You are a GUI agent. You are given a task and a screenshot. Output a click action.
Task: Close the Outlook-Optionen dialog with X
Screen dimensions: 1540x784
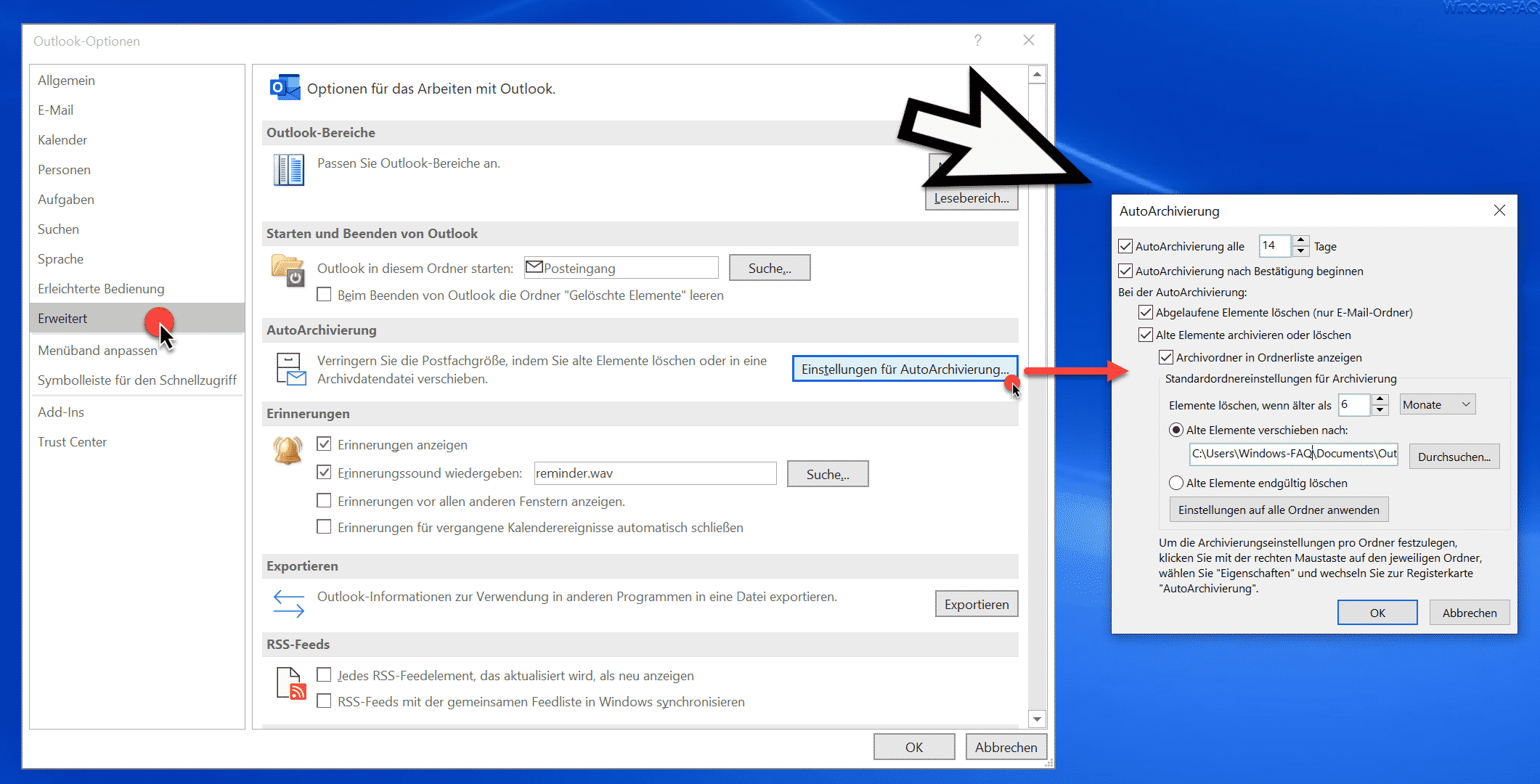pos(1029,41)
